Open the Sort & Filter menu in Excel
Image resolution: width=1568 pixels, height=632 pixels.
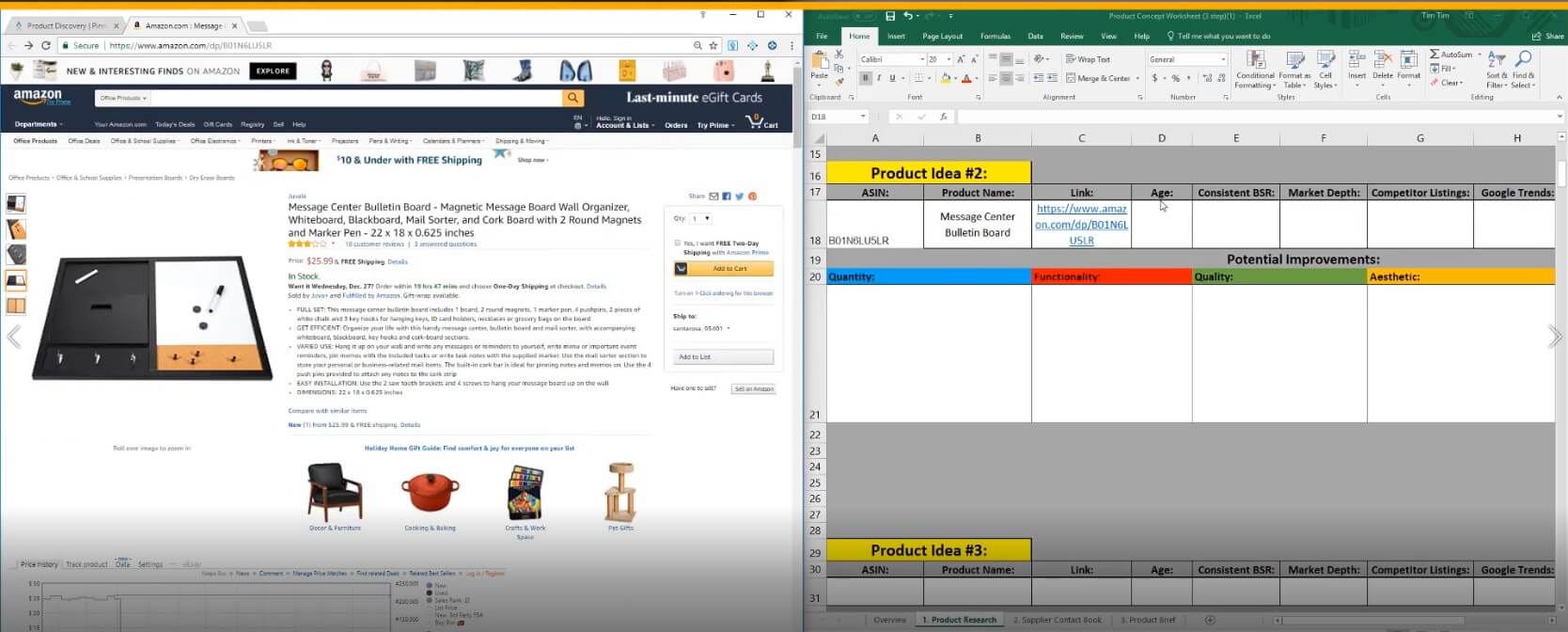pos(1497,70)
